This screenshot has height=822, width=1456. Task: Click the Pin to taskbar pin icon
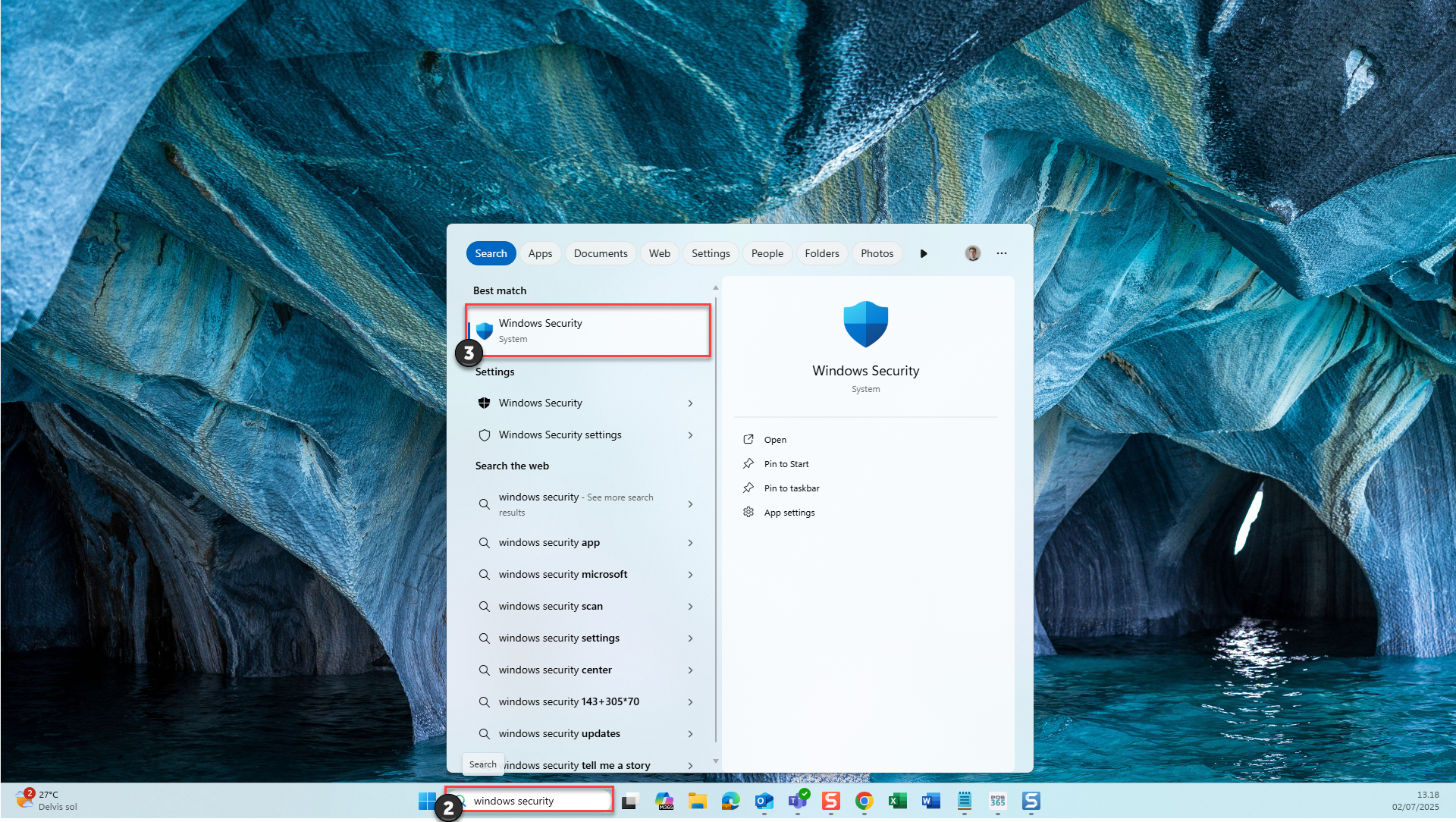pyautogui.click(x=748, y=488)
